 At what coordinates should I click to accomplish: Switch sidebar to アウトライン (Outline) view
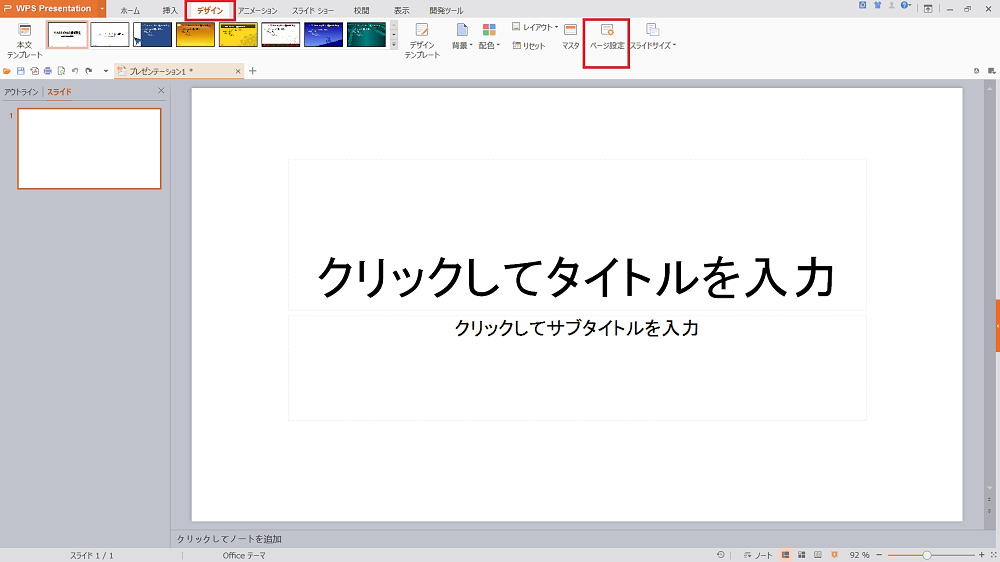point(21,92)
